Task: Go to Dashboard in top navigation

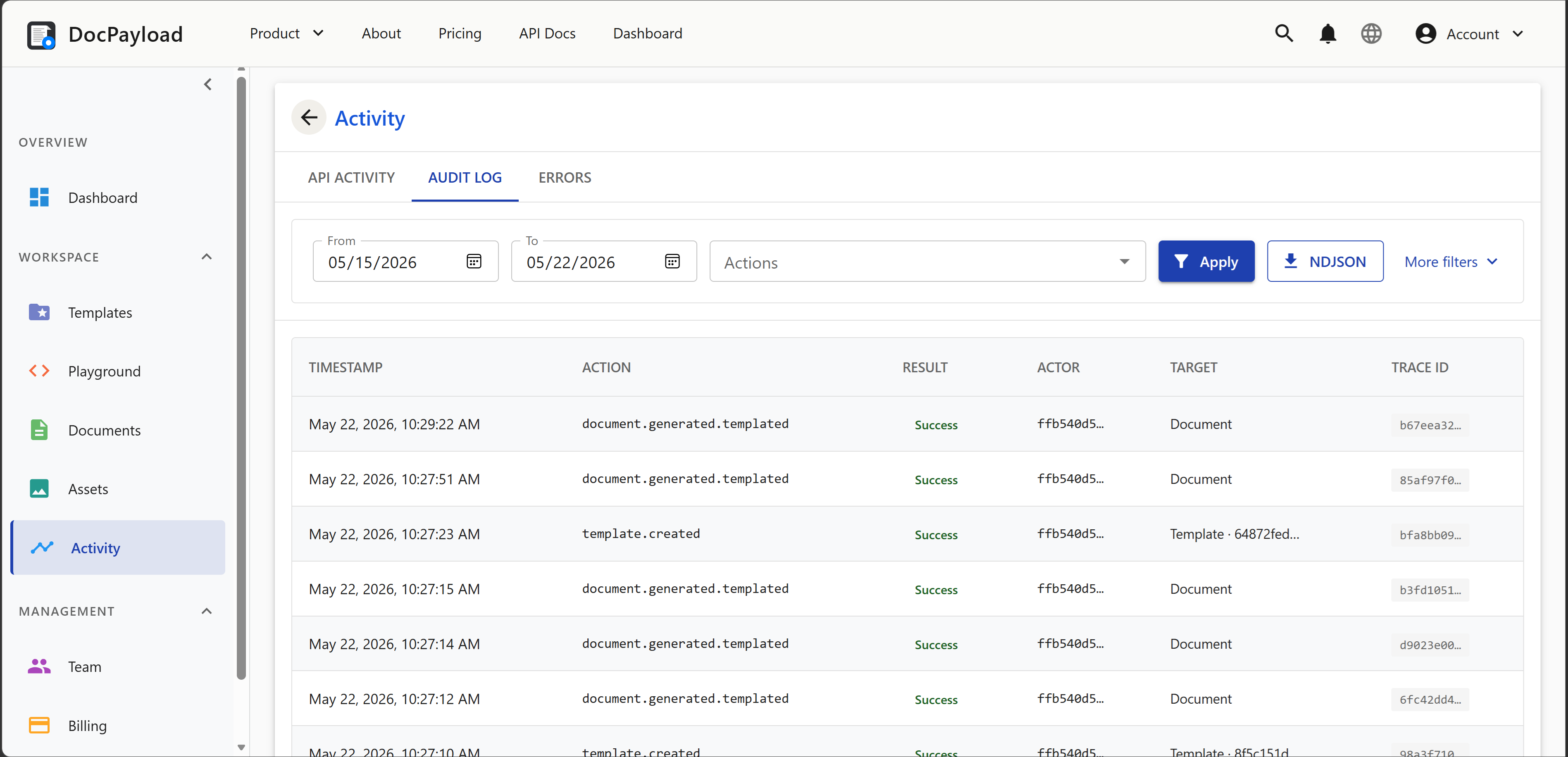Action: tap(647, 33)
